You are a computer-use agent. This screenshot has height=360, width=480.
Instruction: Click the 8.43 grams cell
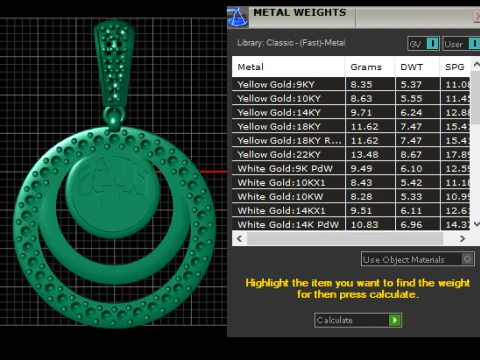(x=370, y=182)
